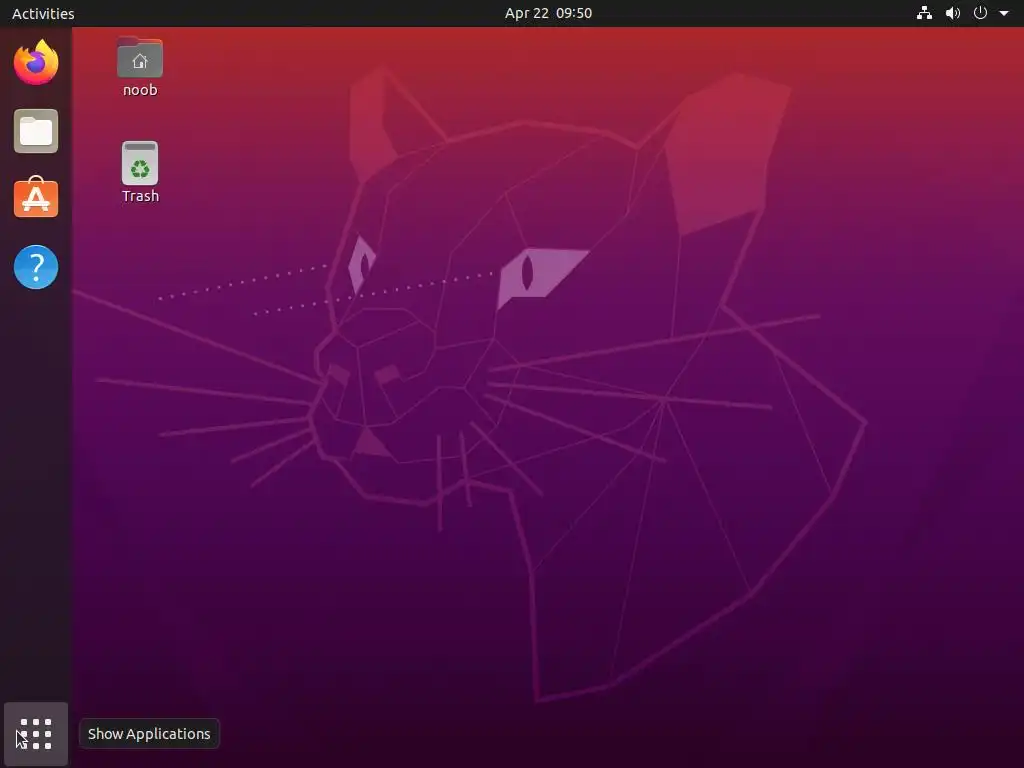Click the power icon in top bar
Screen dimensions: 1024x768
click(x=980, y=13)
